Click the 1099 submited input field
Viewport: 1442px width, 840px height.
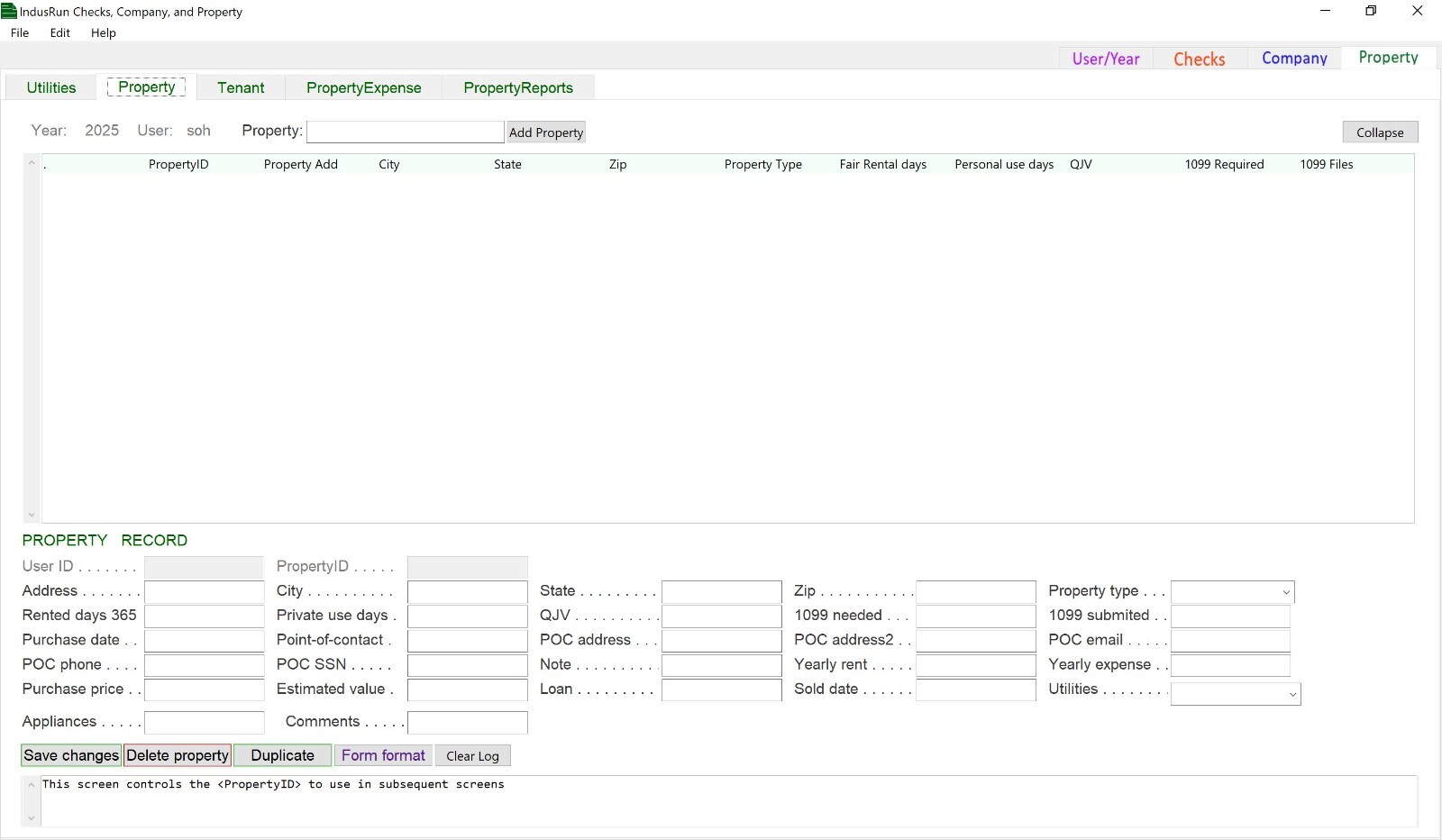point(1230,616)
